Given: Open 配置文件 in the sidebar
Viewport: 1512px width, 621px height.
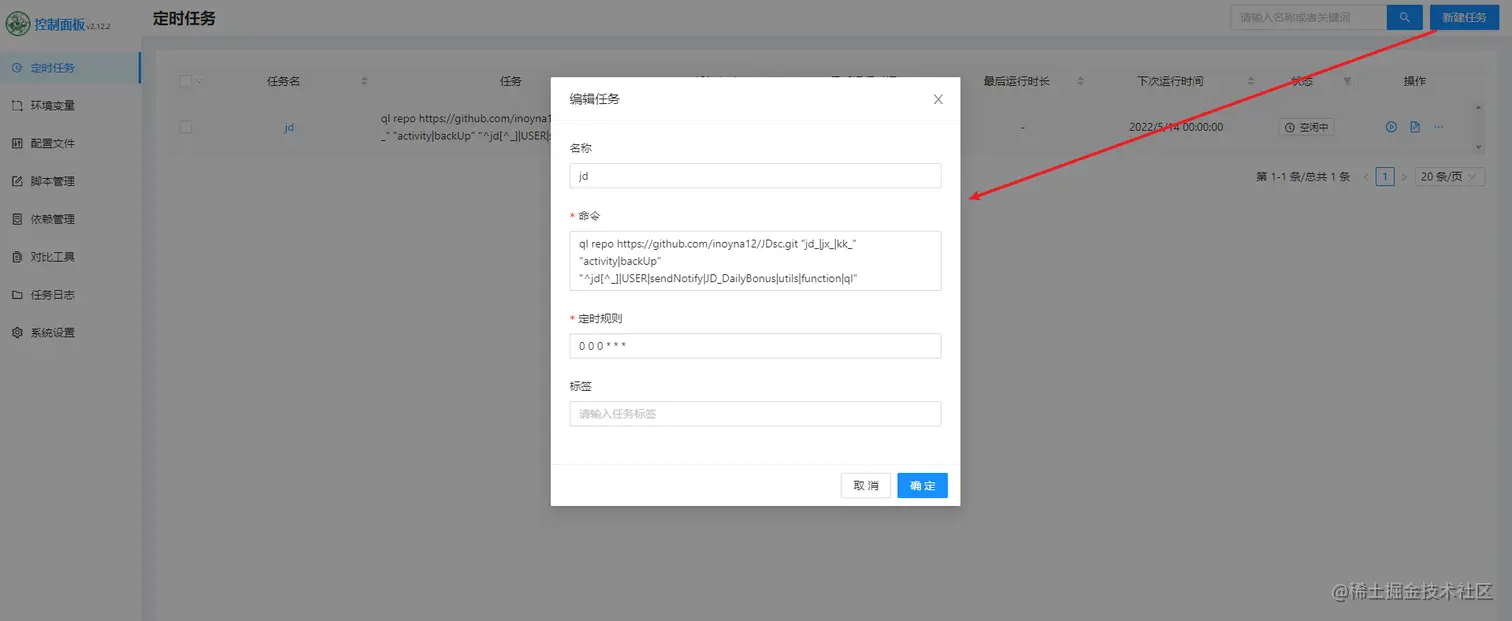Looking at the screenshot, I should [70, 144].
